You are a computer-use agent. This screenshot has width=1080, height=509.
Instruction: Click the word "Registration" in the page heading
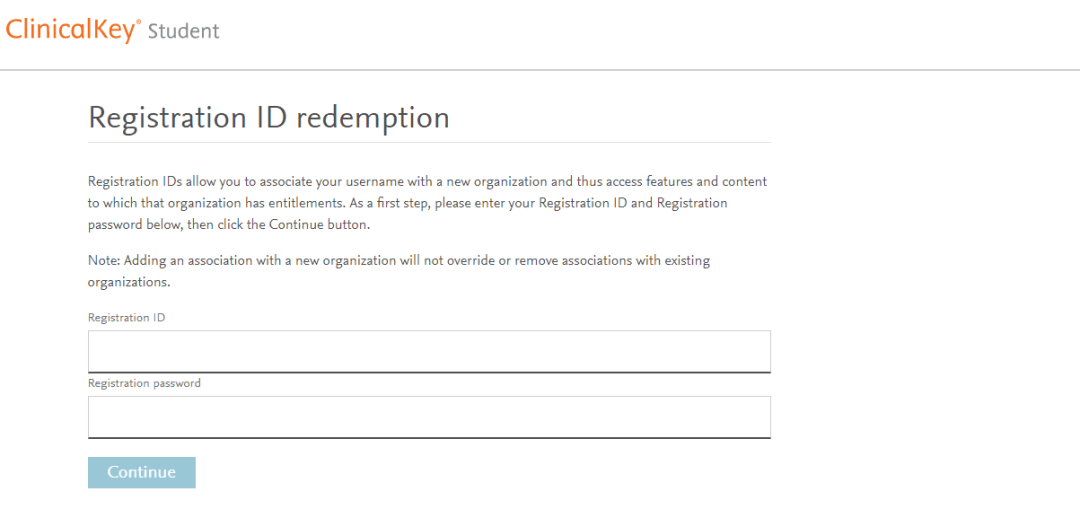coord(168,118)
